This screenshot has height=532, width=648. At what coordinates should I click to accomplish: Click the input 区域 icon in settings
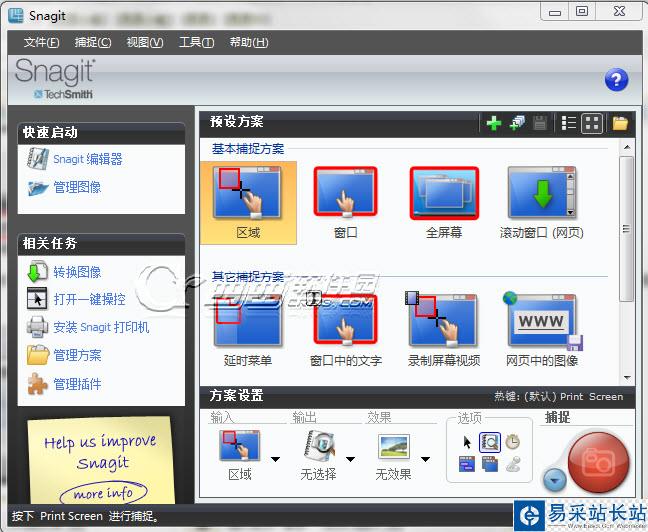tap(240, 446)
